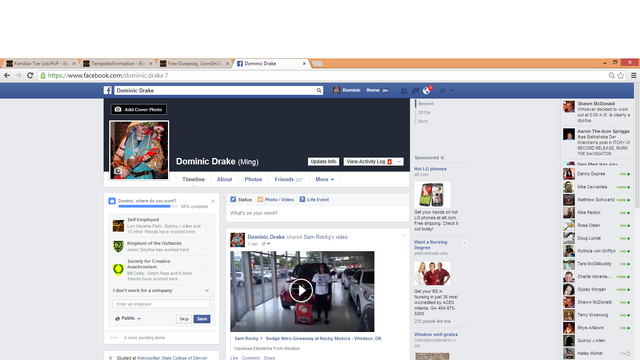Open chat with Danny Dupree
Viewport: 640px width, 360px height.
point(596,174)
